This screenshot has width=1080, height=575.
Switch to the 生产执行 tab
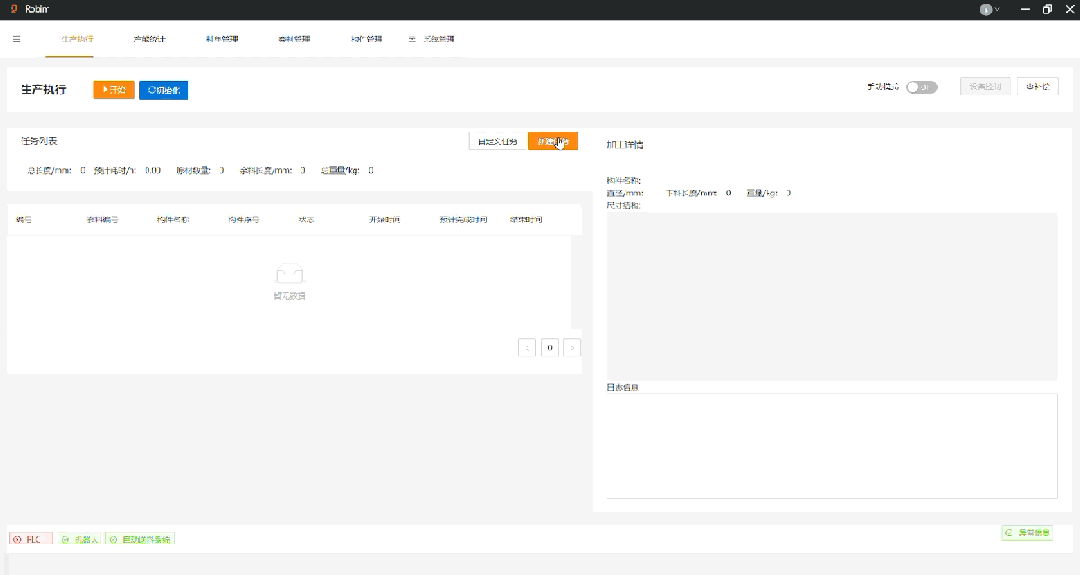tap(77, 39)
